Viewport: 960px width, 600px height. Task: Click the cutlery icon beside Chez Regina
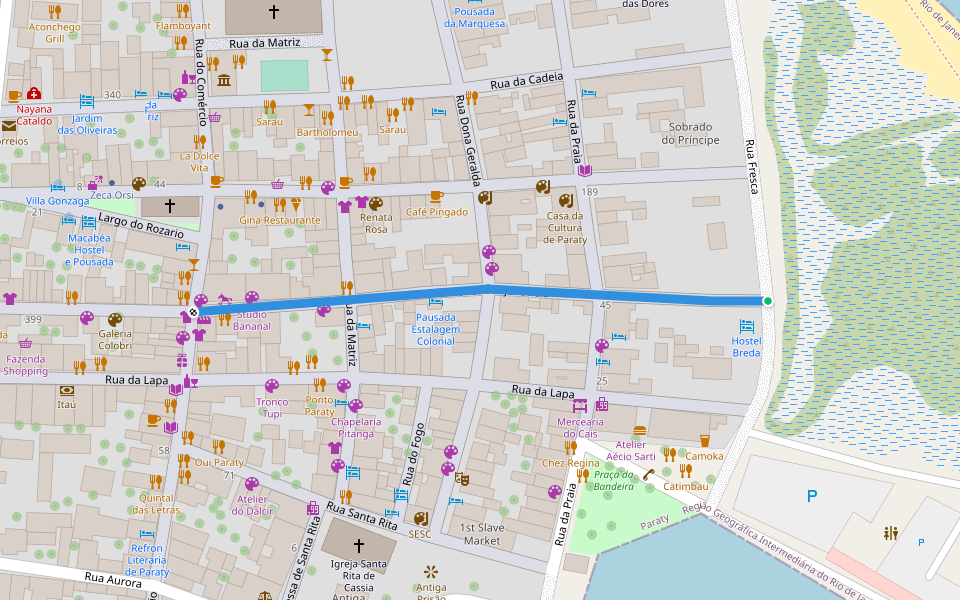[x=571, y=449]
